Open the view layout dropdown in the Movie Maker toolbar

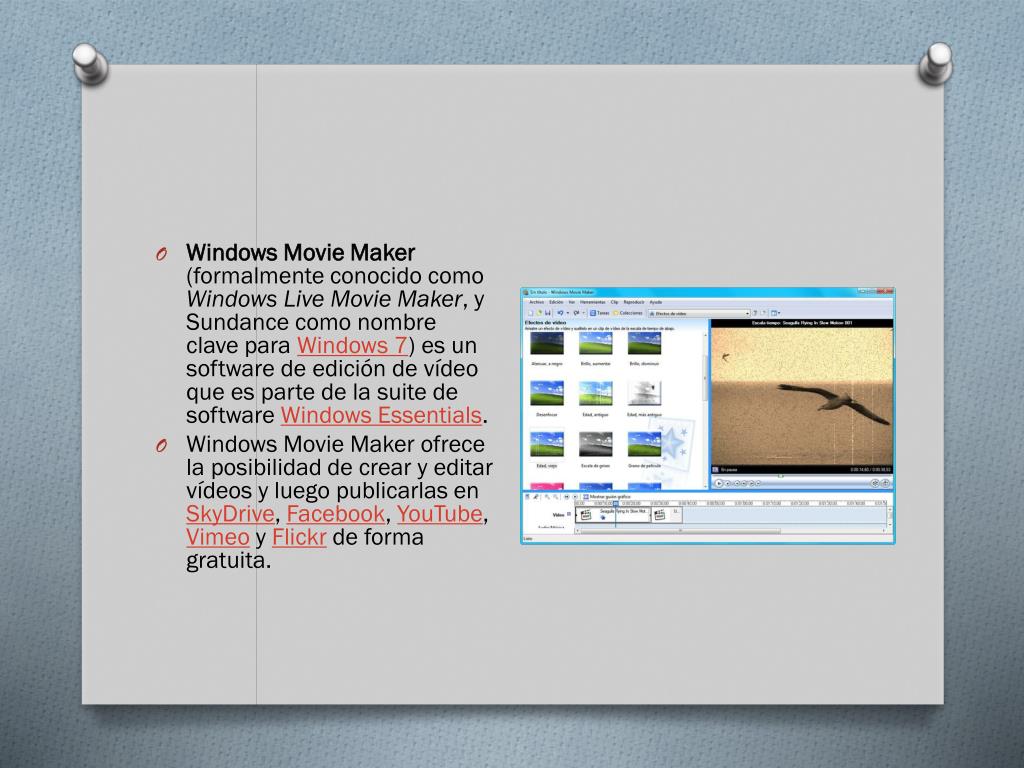click(775, 313)
